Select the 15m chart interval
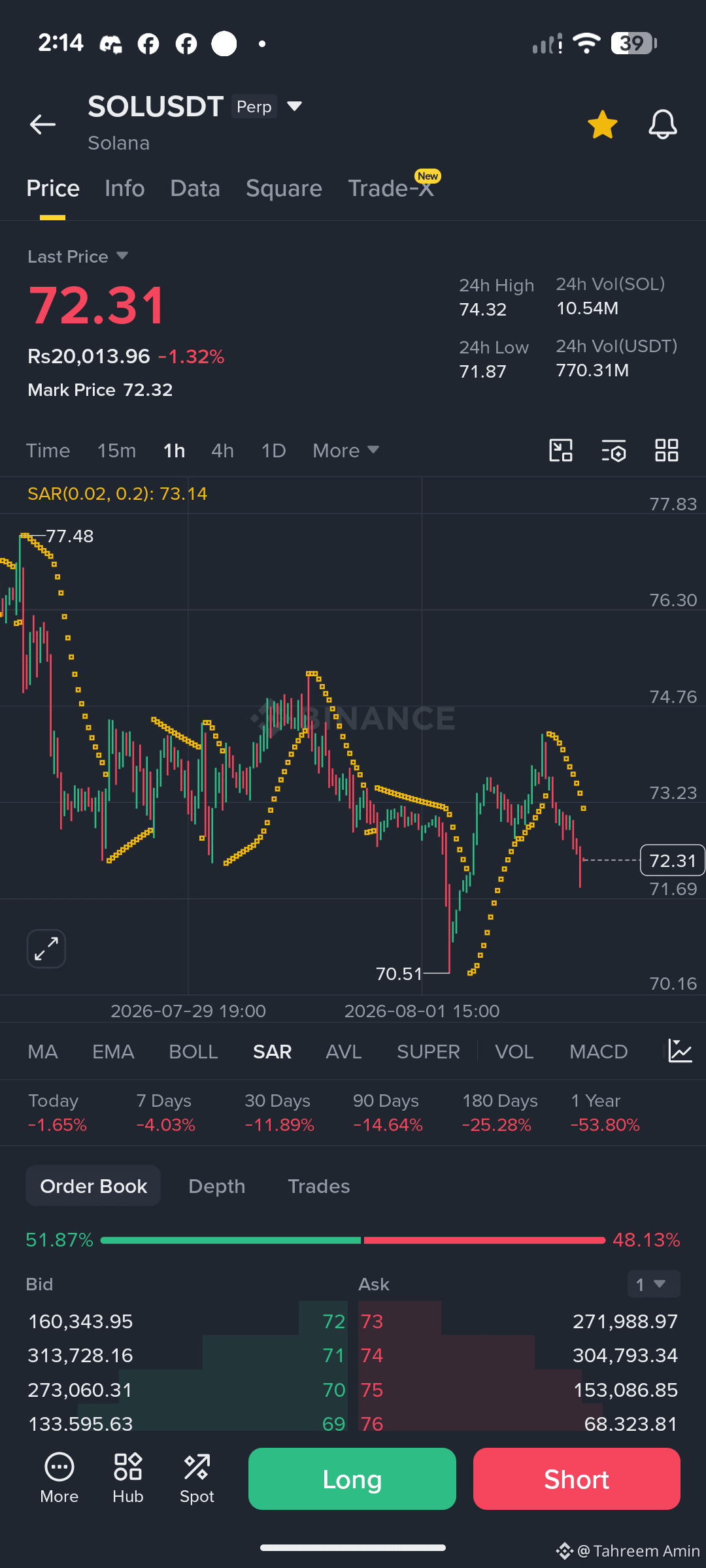The image size is (706, 1568). [x=116, y=450]
